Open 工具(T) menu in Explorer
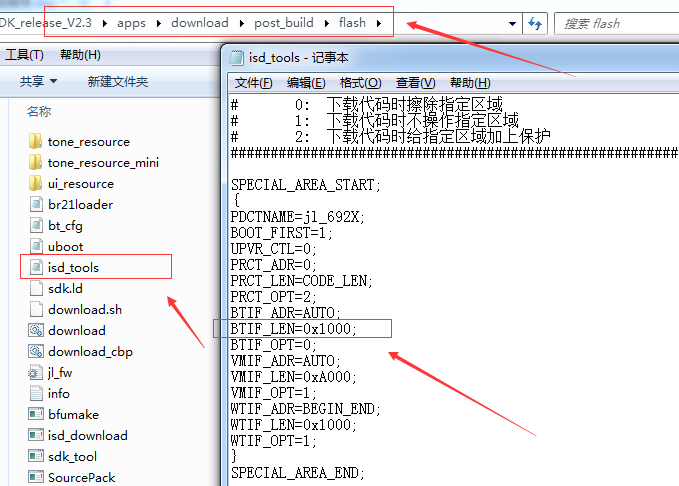679x486 pixels. [24, 55]
